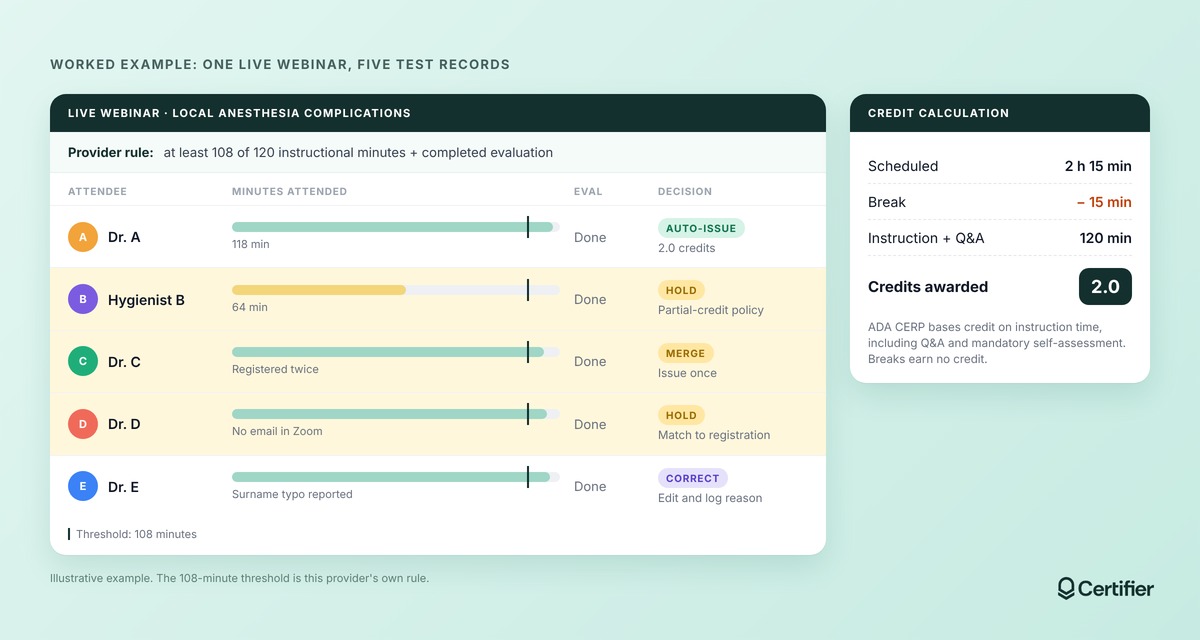Click the DECISION column header

[x=685, y=191]
